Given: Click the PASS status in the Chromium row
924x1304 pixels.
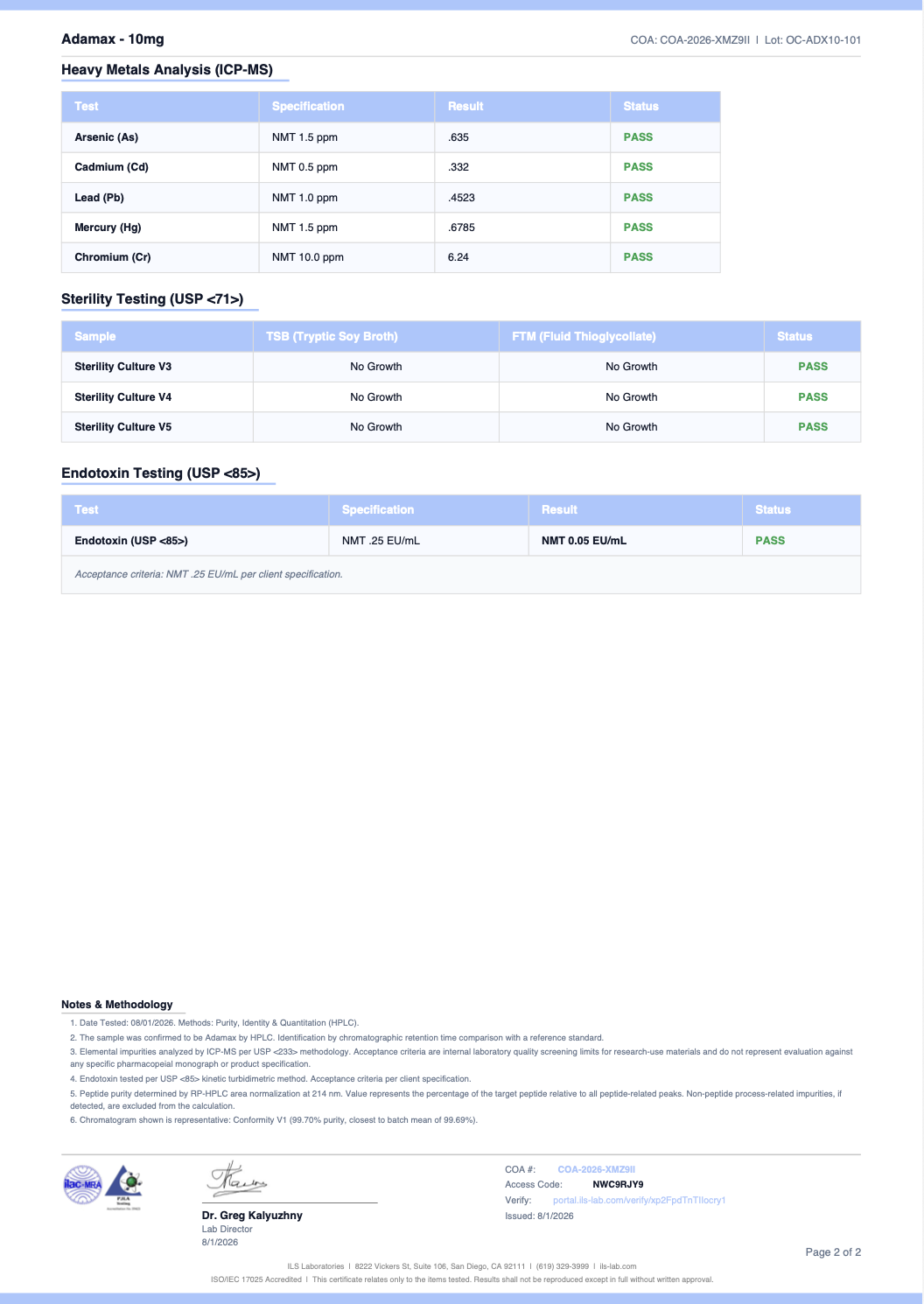Looking at the screenshot, I should [638, 257].
